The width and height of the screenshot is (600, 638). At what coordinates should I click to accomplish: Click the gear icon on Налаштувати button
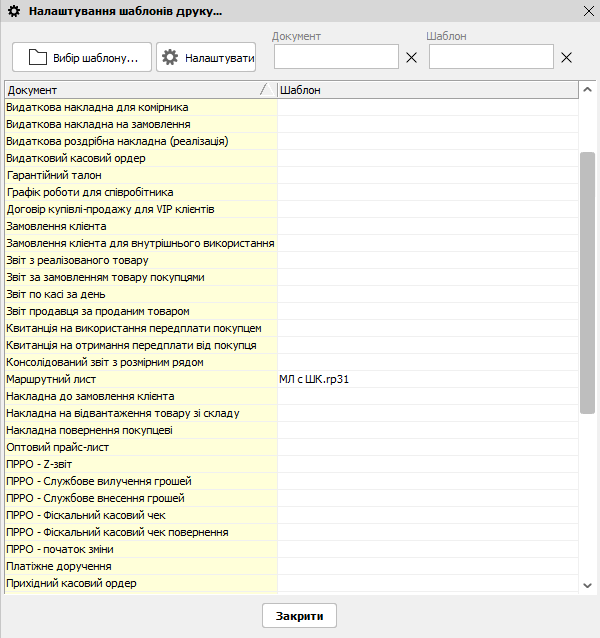(170, 57)
